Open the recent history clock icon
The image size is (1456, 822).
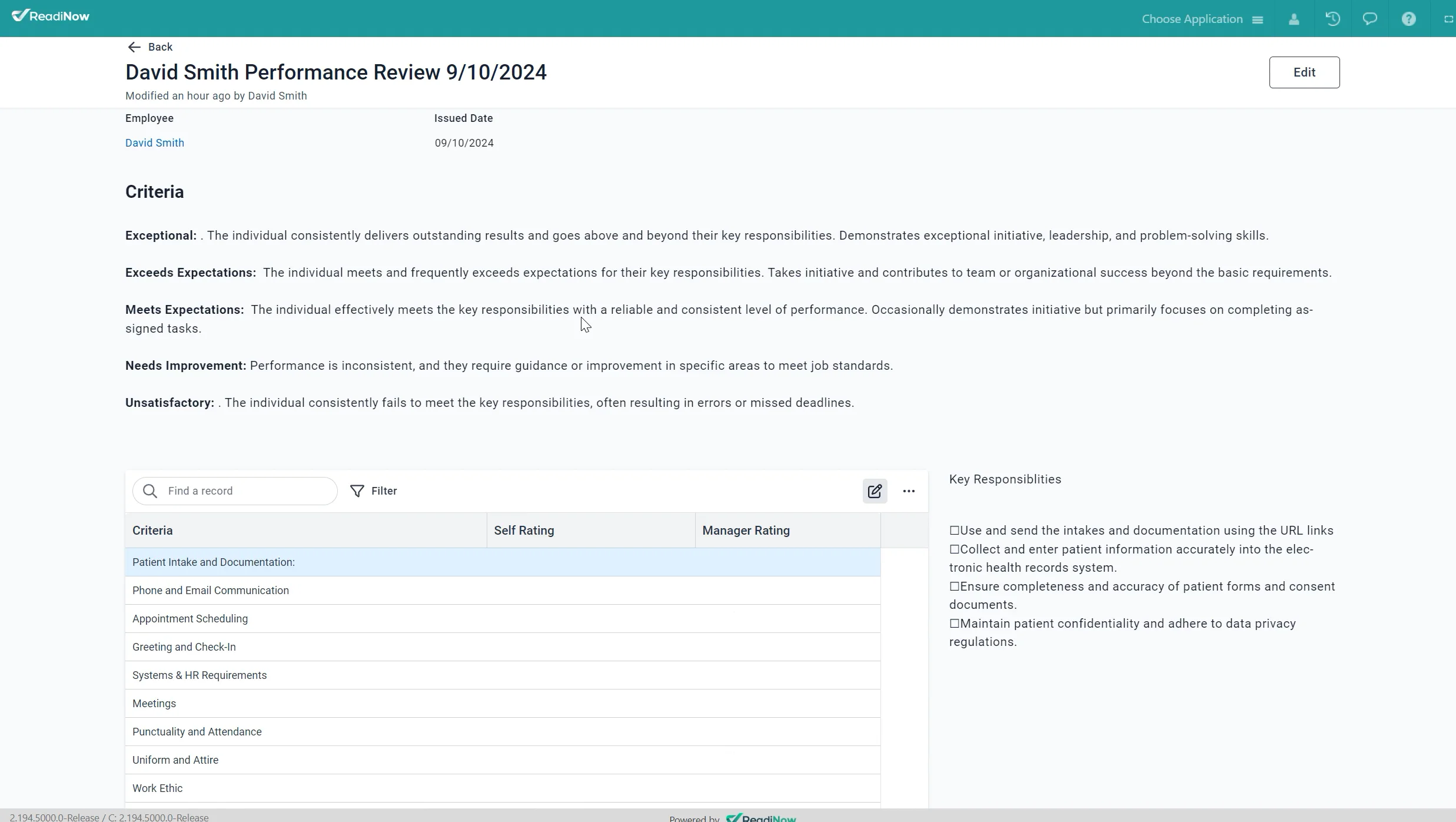click(1332, 19)
